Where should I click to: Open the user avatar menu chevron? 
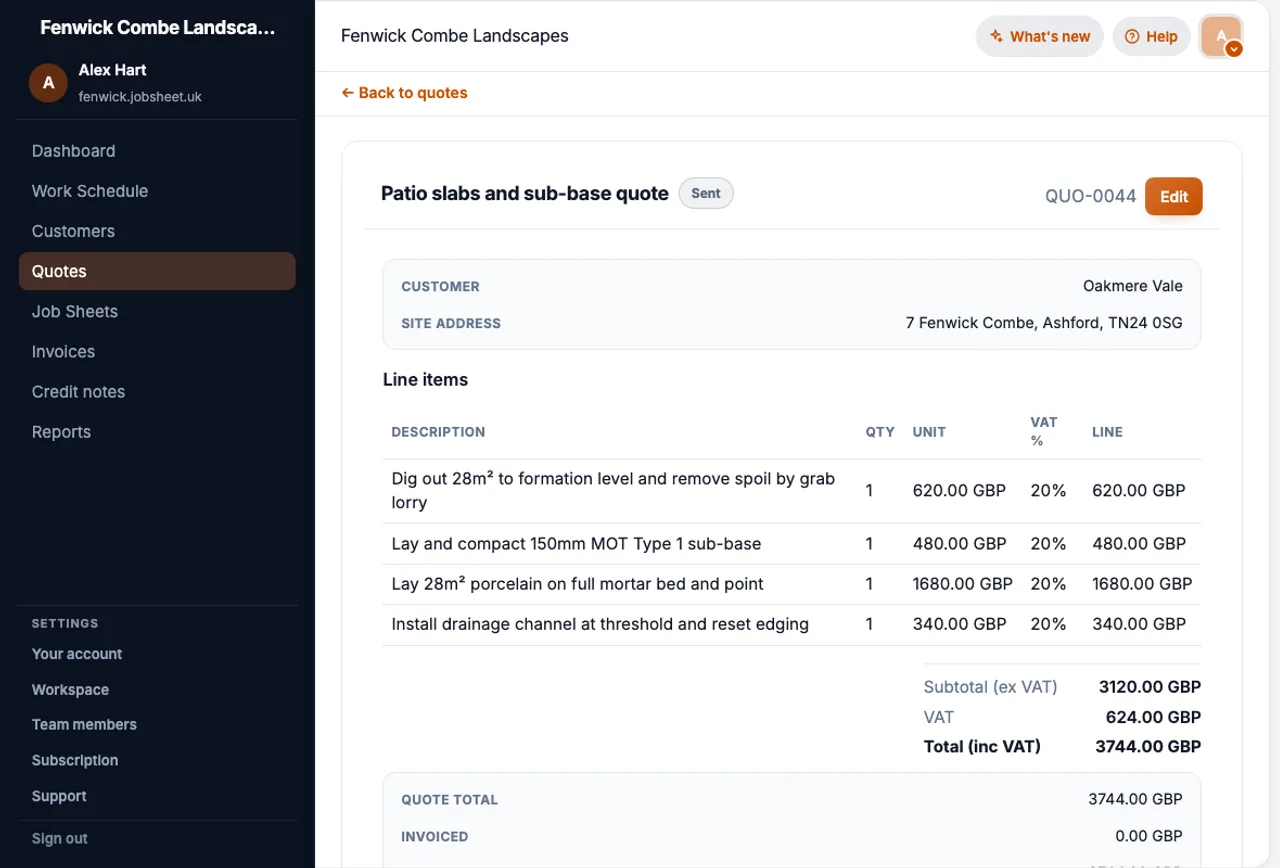[x=1234, y=48]
